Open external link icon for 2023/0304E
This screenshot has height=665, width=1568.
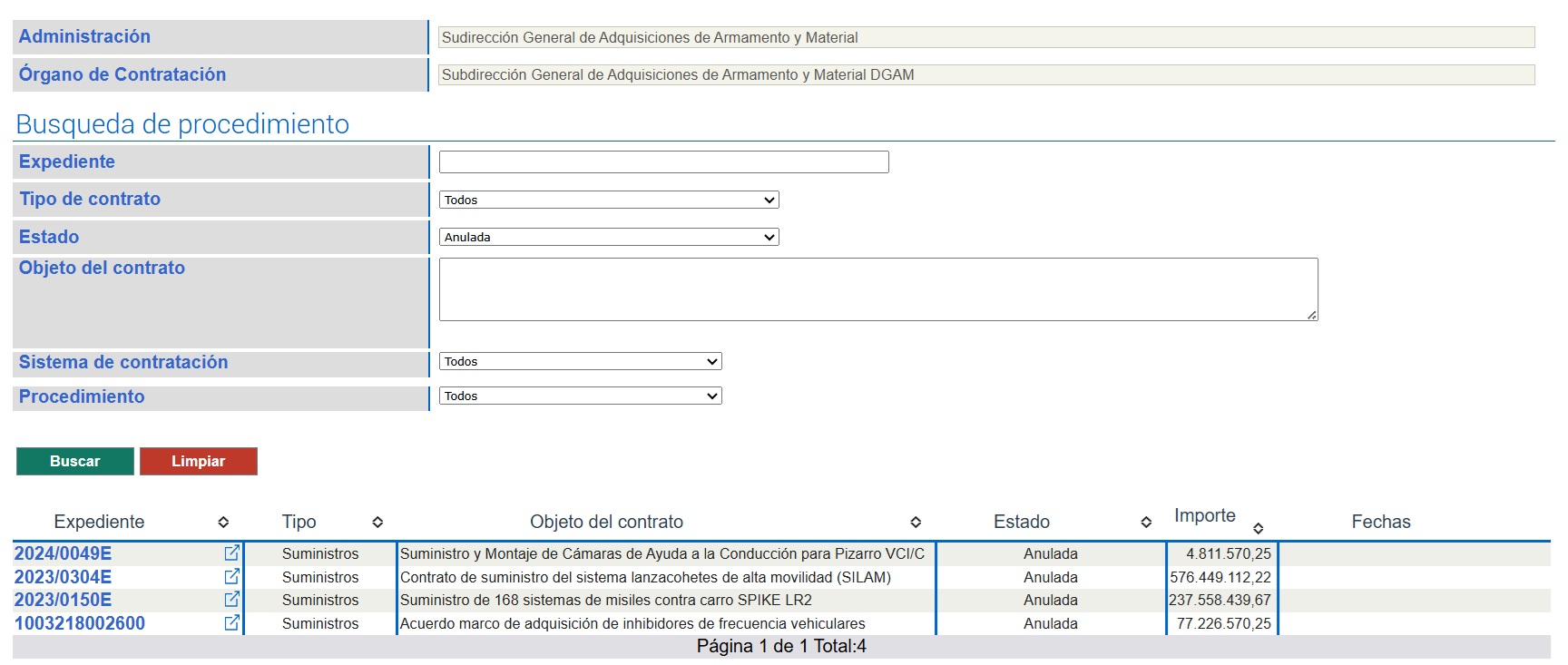pyautogui.click(x=231, y=576)
